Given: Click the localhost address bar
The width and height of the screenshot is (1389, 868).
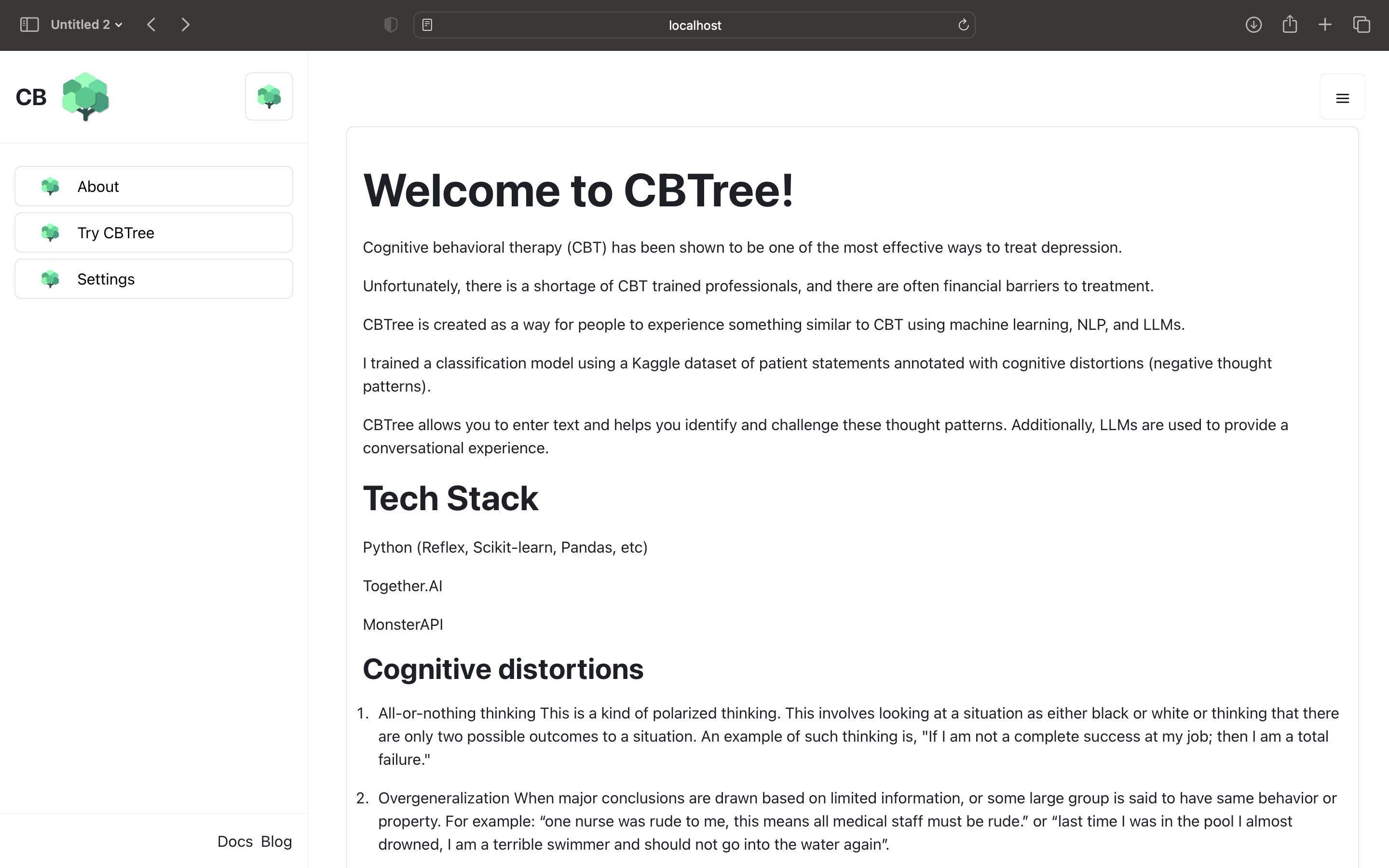Looking at the screenshot, I should 694,25.
